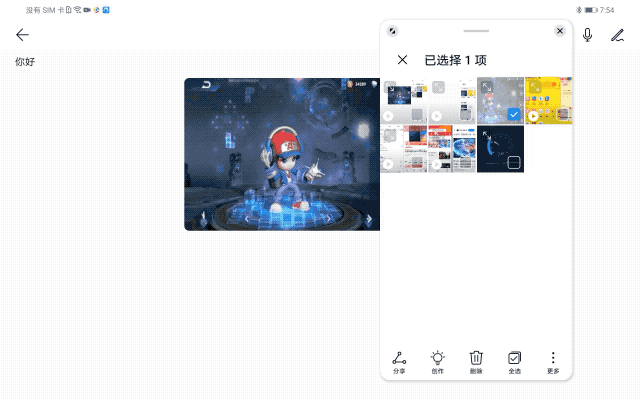Screen dimensions: 640x400
Task: Tap the microphone voice input icon
Action: [x=587, y=35]
